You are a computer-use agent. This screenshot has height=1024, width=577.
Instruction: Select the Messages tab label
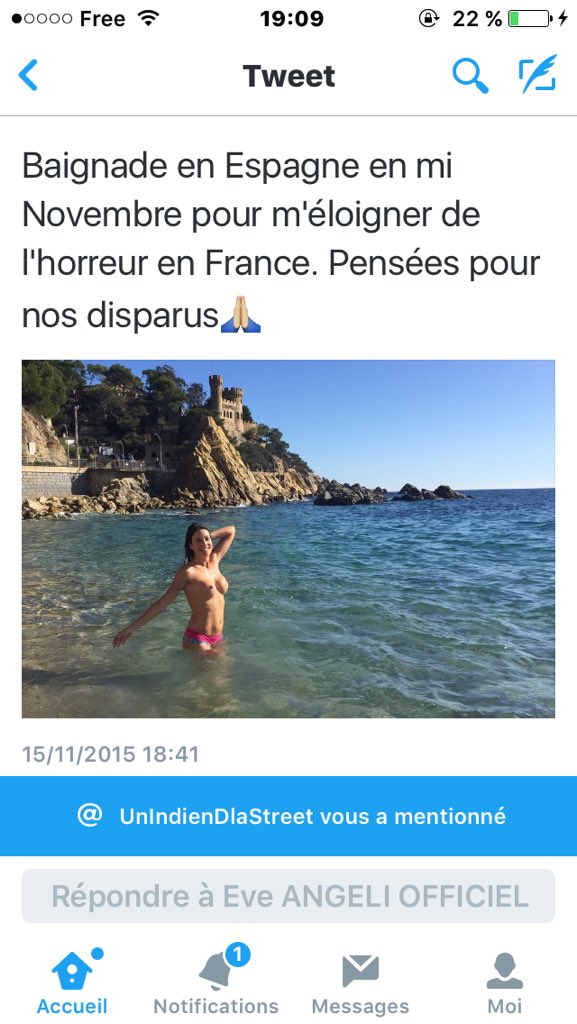pos(360,1006)
